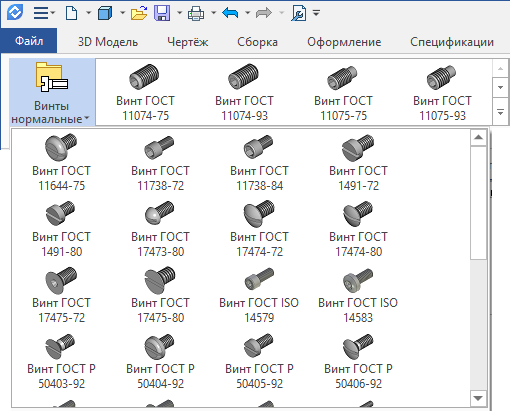Viewport: 510px width, 411px height.
Task: Open the Файл tab
Action: click(29, 41)
